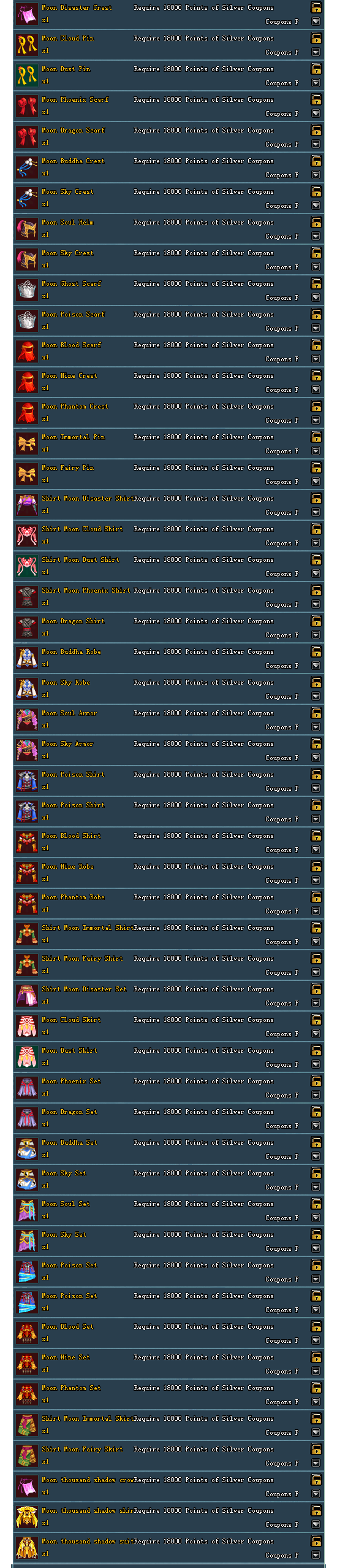Open the dropdown for Moon Phantom Set
The width and height of the screenshot is (337, 1568).
[x=316, y=1402]
